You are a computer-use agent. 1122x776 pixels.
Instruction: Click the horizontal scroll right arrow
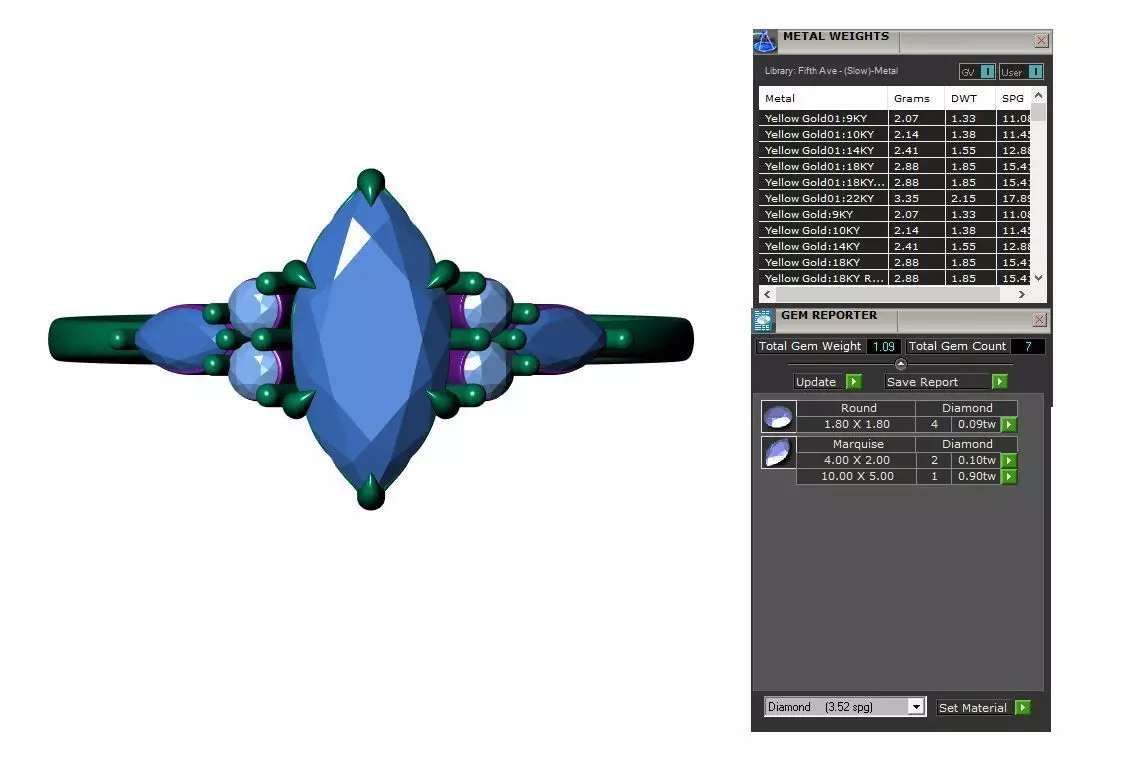coord(1022,294)
